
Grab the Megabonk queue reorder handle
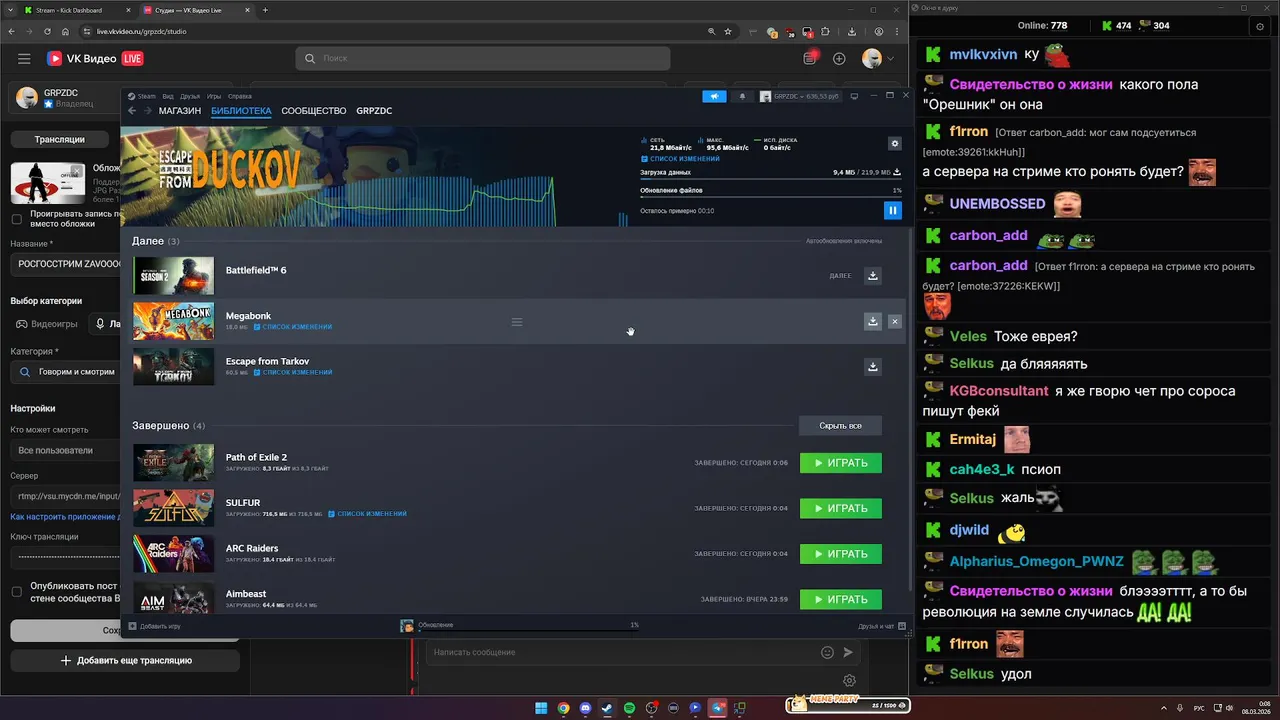point(517,322)
